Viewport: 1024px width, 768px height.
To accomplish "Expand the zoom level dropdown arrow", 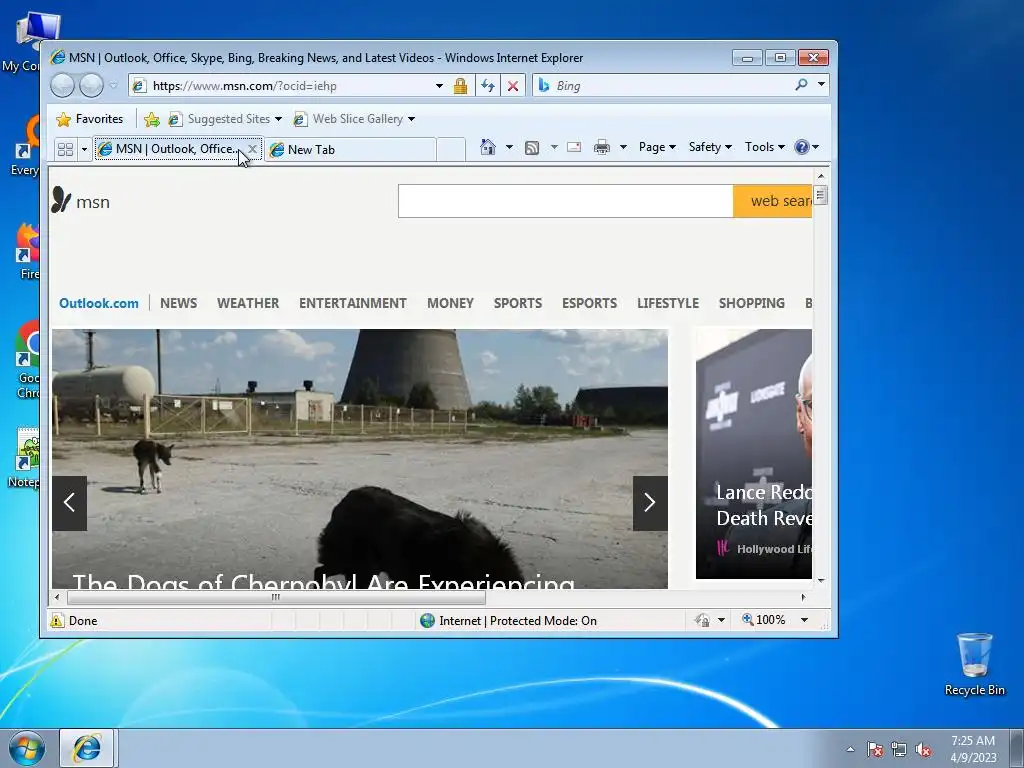I will point(805,620).
